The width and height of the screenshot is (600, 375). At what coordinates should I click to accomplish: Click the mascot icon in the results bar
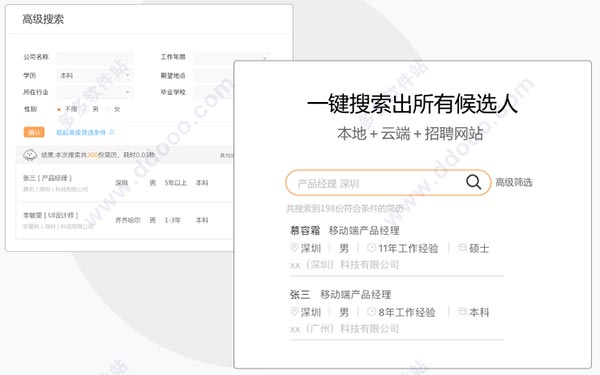pyautogui.click(x=30, y=155)
